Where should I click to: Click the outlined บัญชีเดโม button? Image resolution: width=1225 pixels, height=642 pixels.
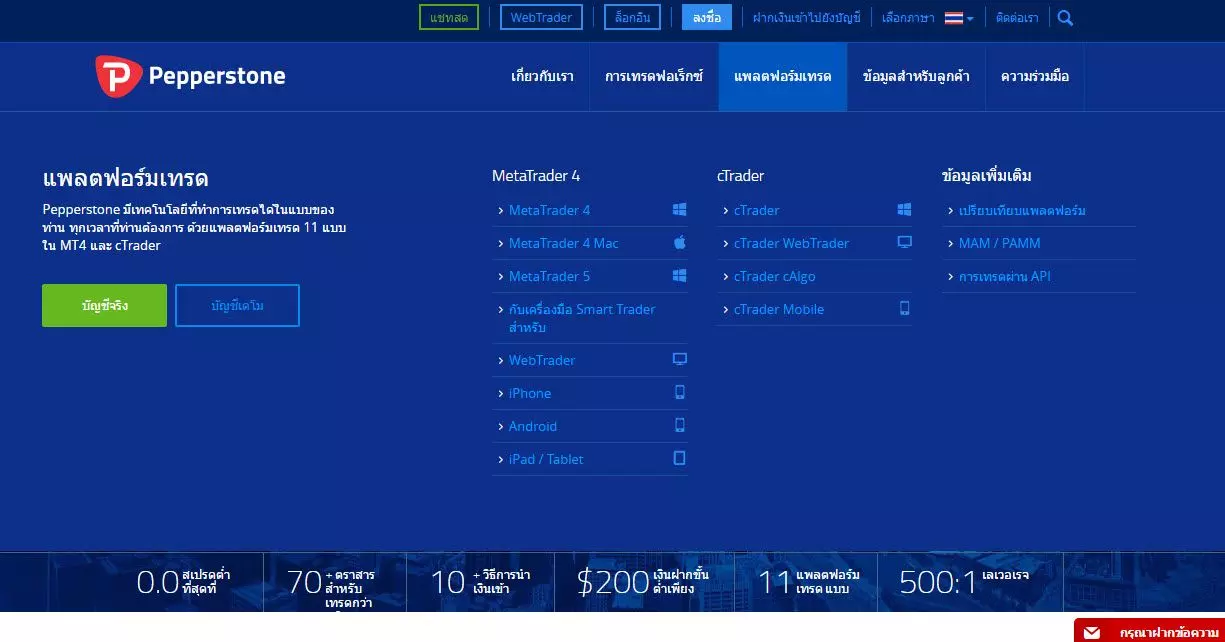coord(237,305)
